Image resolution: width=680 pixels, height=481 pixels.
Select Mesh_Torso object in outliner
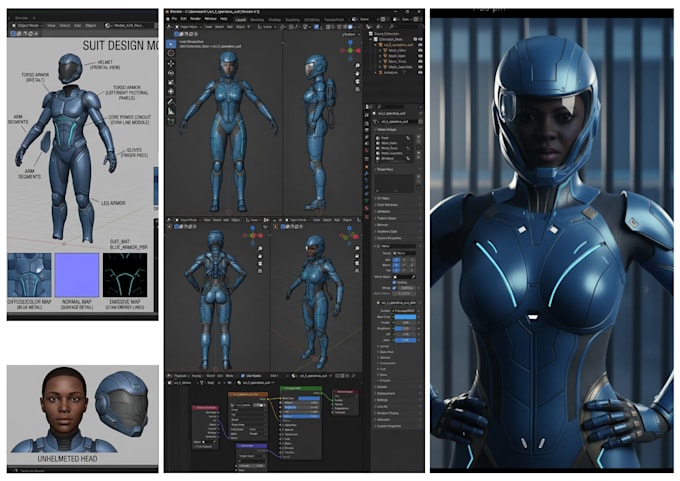point(397,62)
